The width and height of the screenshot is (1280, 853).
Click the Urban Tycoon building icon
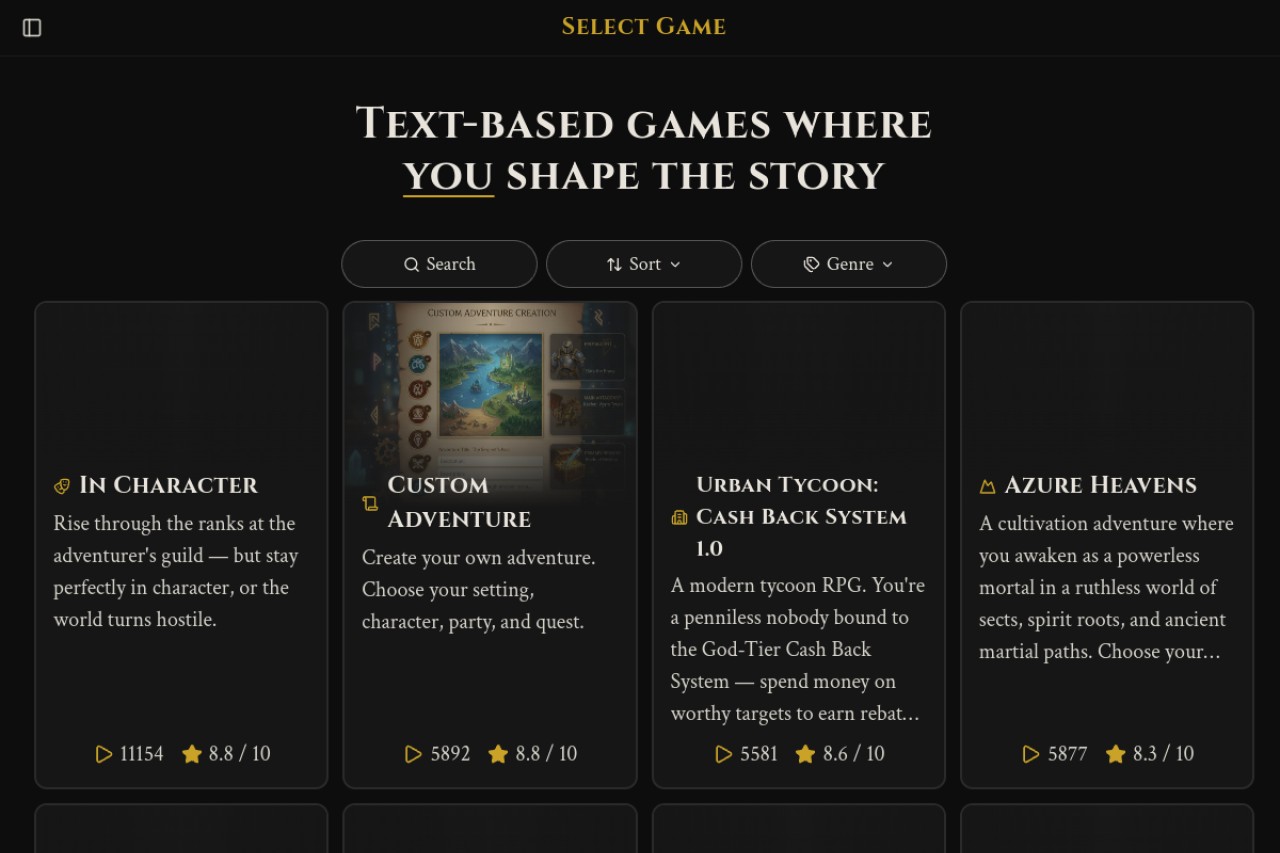679,517
